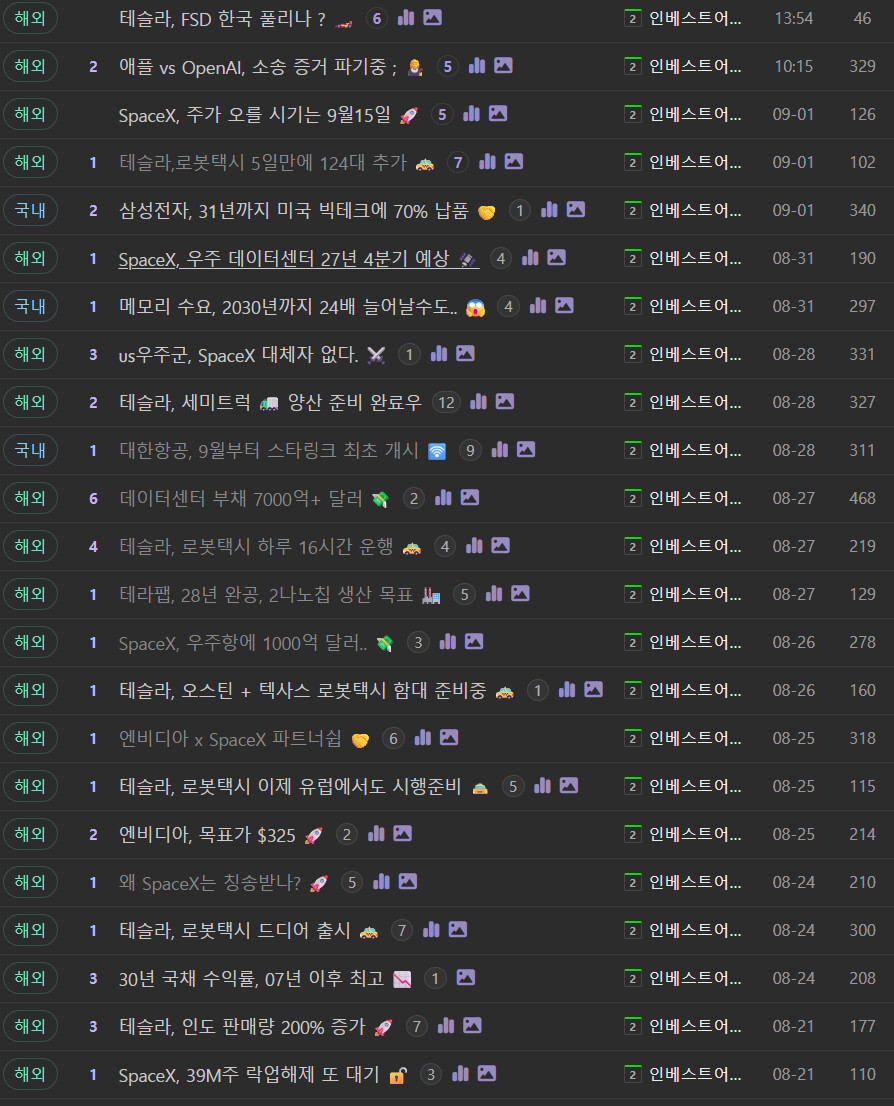Click the image icon on the 30년 국채 수익률 post
The height and width of the screenshot is (1106, 894).
(466, 977)
